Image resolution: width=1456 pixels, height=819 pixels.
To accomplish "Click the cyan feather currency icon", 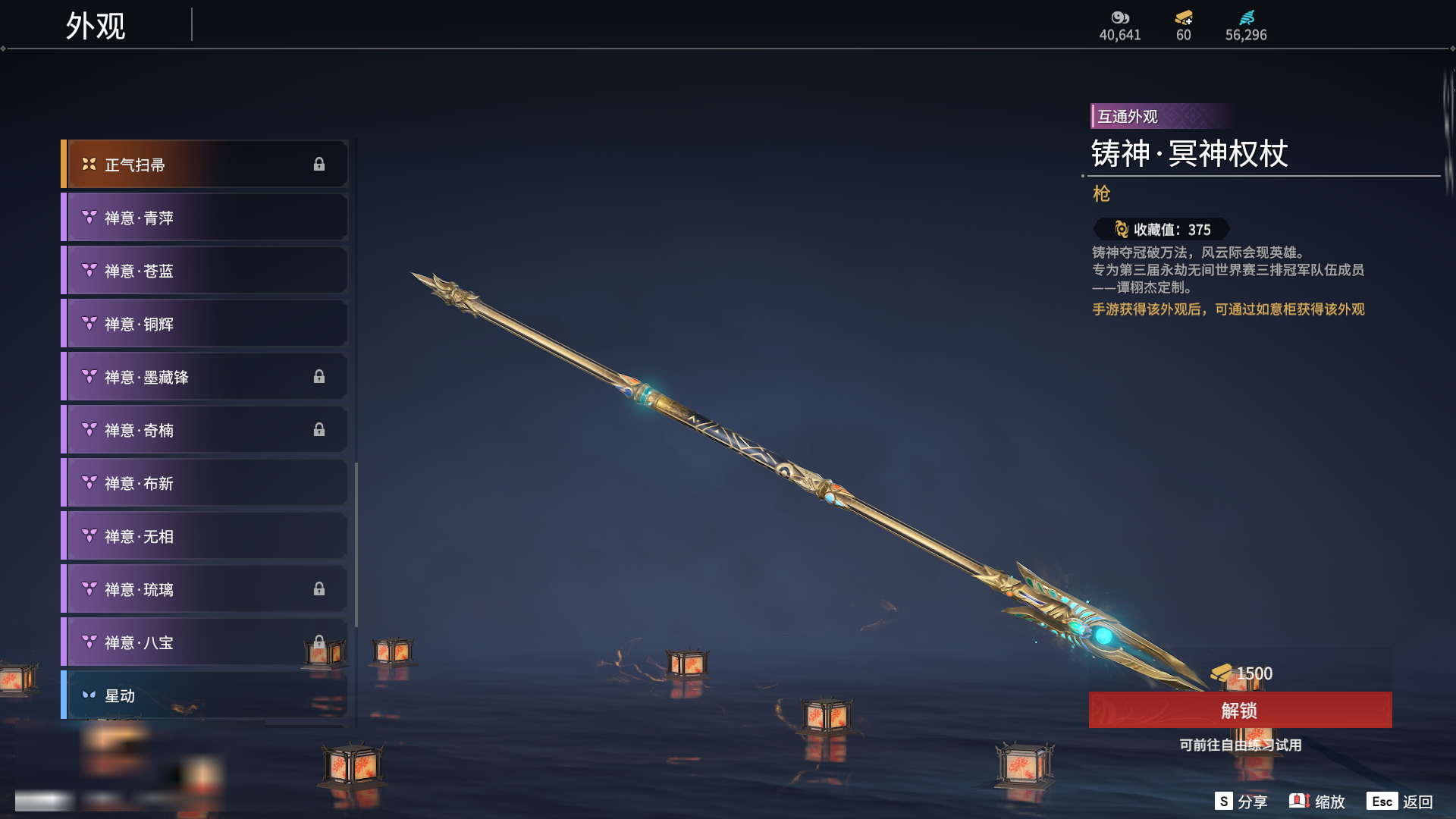I will (1247, 17).
